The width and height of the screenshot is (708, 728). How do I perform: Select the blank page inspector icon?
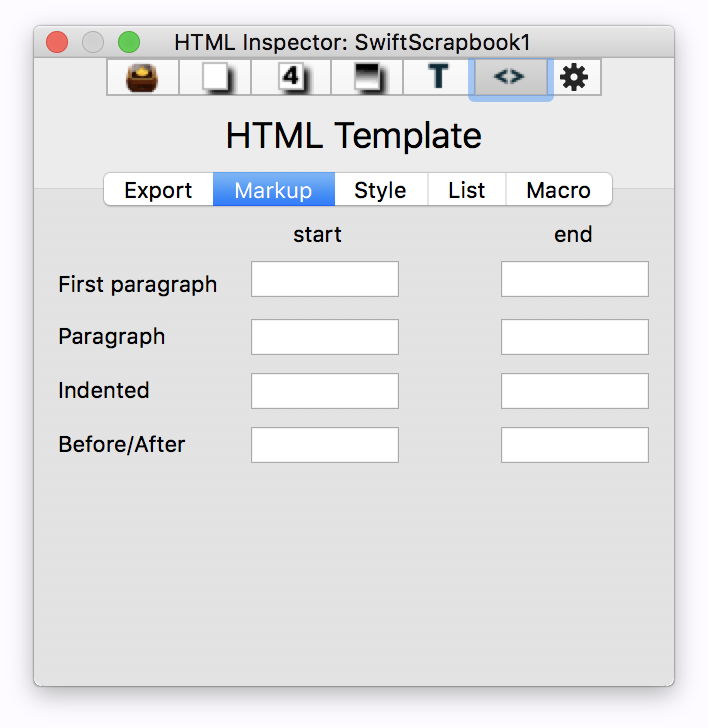(215, 77)
